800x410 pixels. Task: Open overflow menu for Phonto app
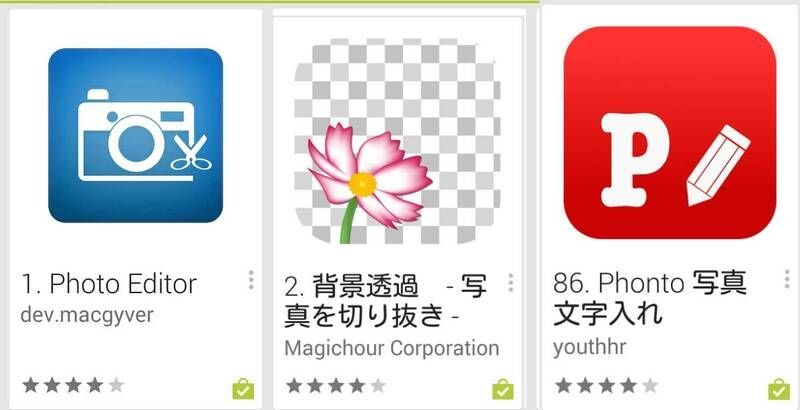(787, 279)
